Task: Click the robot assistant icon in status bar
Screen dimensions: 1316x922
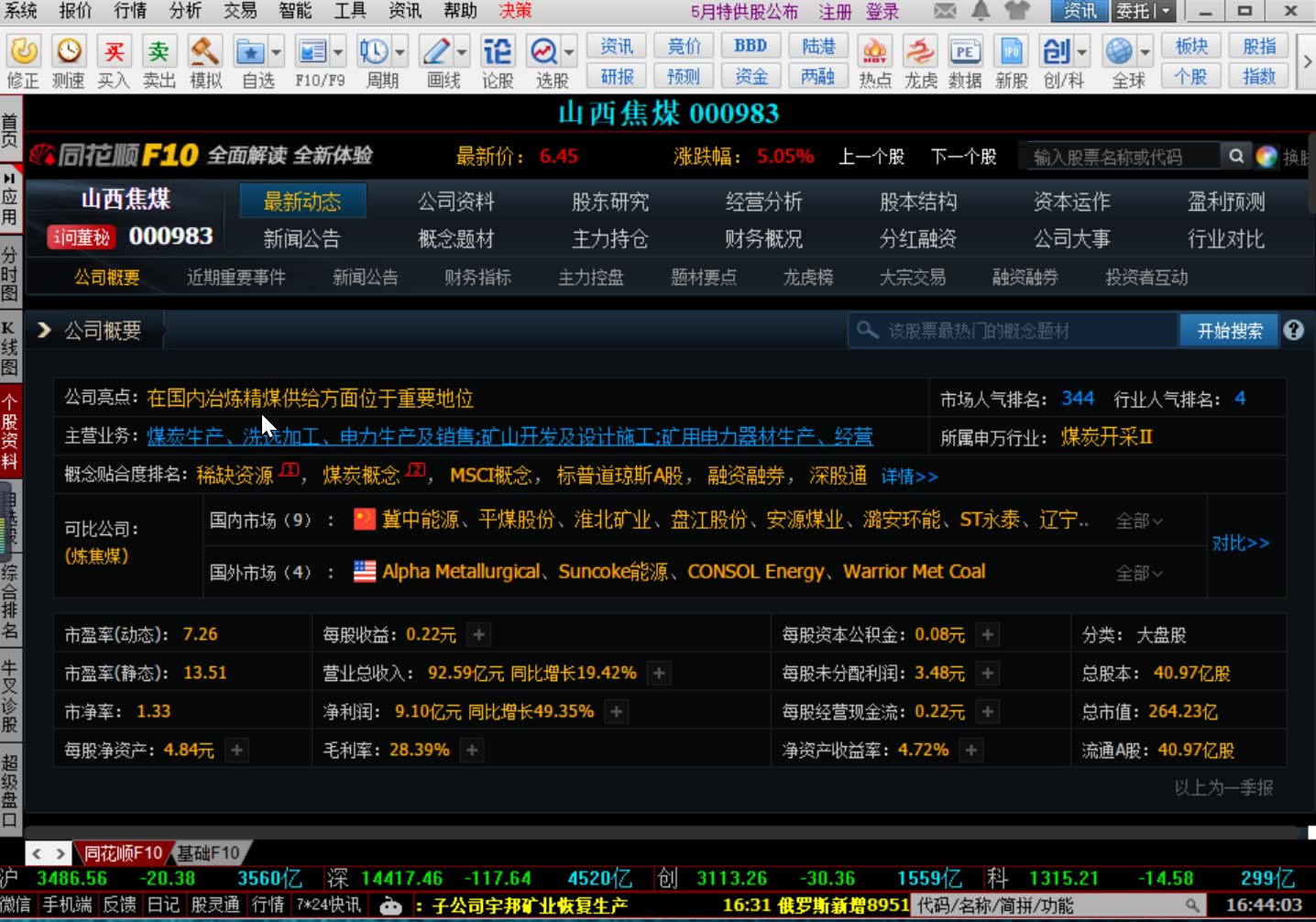Action: point(391,906)
